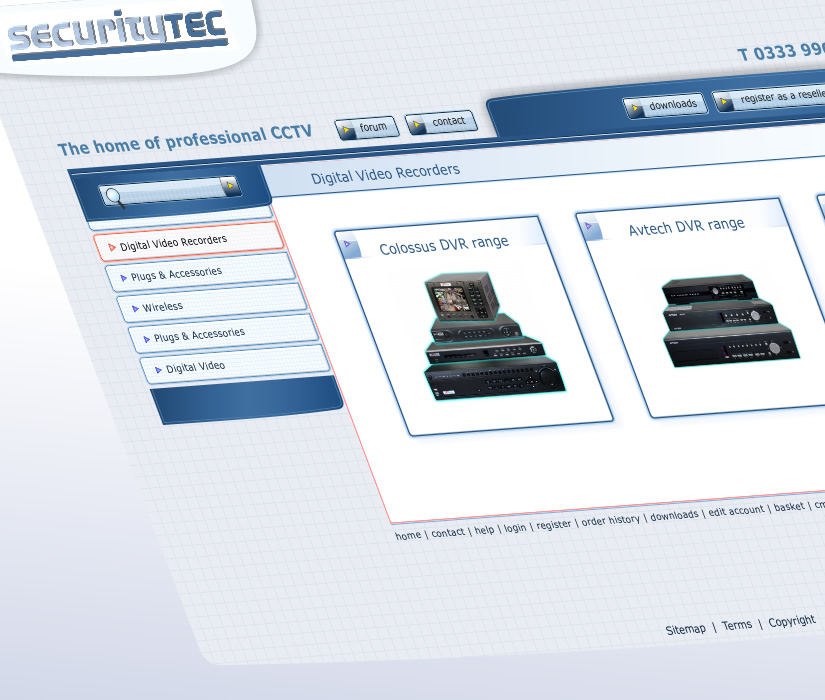
Task: Open the Sitemap link
Action: coord(686,629)
